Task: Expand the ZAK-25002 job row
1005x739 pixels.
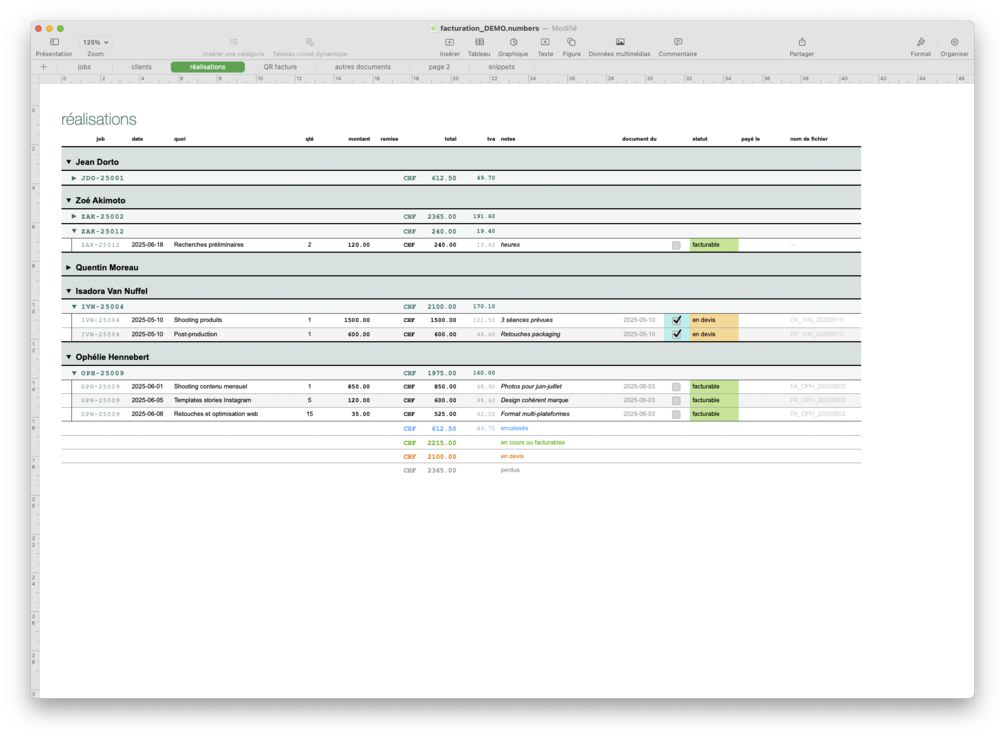Action: pos(74,217)
